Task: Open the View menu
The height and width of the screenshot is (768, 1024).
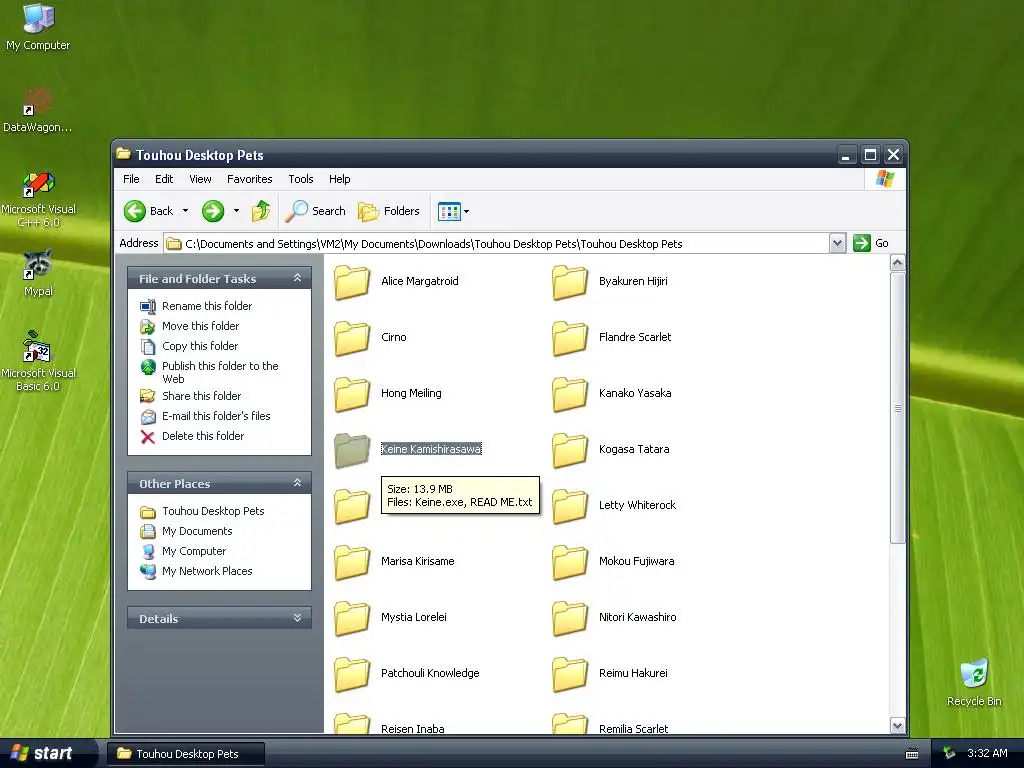Action: point(200,179)
